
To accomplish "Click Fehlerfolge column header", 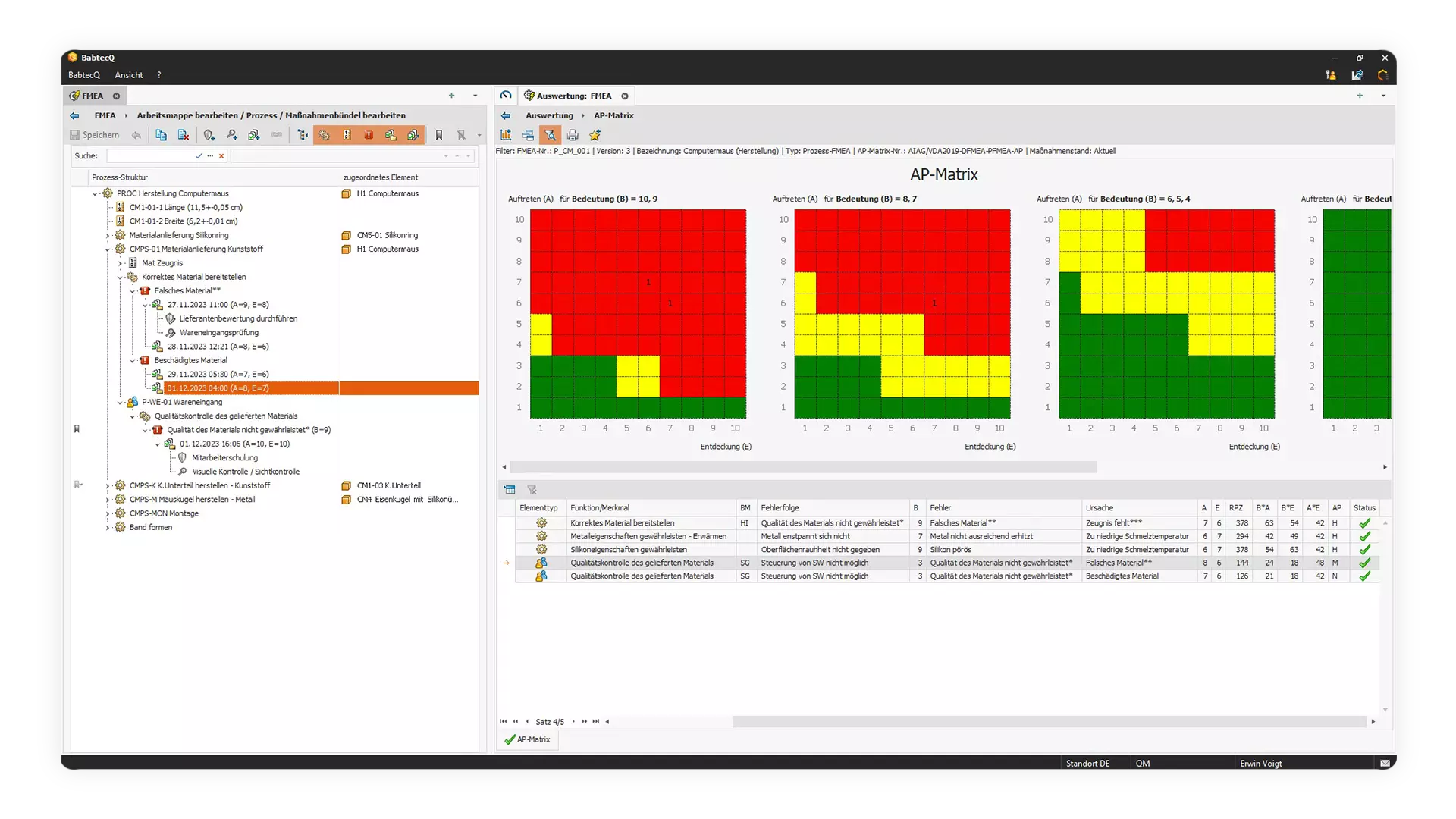I will (x=833, y=508).
